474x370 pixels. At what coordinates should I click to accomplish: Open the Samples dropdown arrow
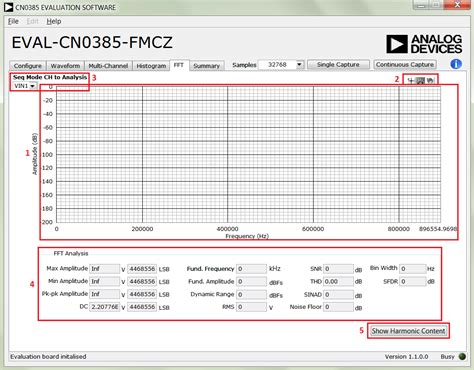click(299, 65)
